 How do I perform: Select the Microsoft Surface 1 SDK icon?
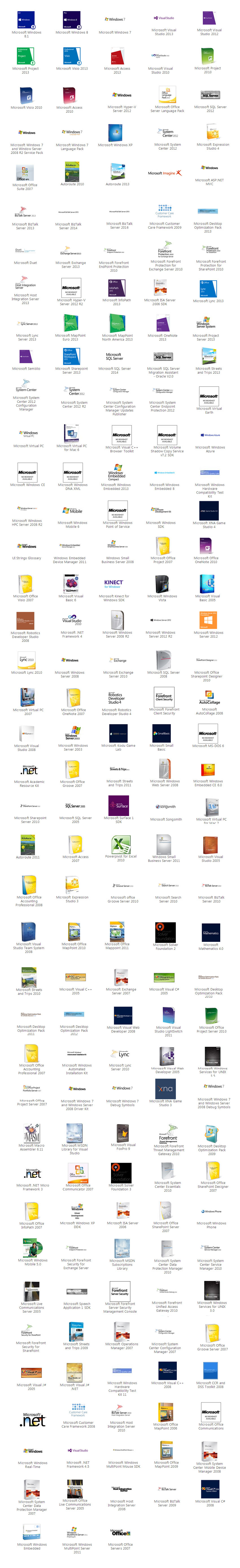click(x=119, y=805)
